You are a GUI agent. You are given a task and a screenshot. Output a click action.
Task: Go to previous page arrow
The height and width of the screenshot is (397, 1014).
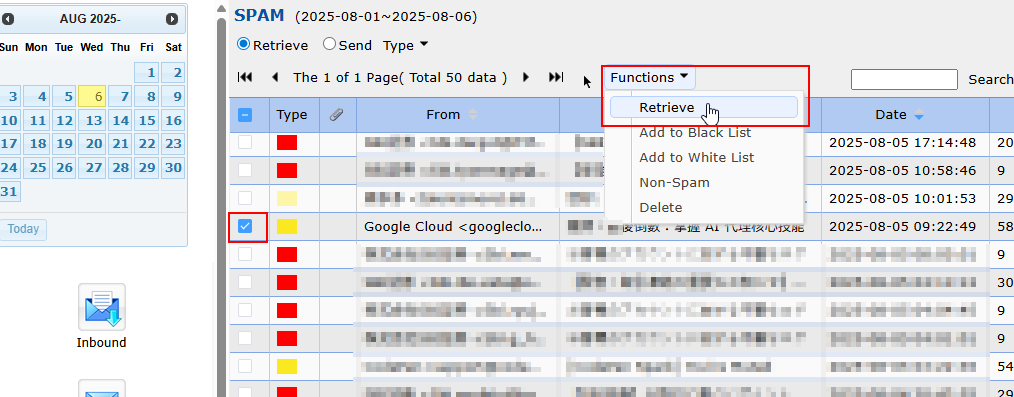pyautogui.click(x=275, y=78)
